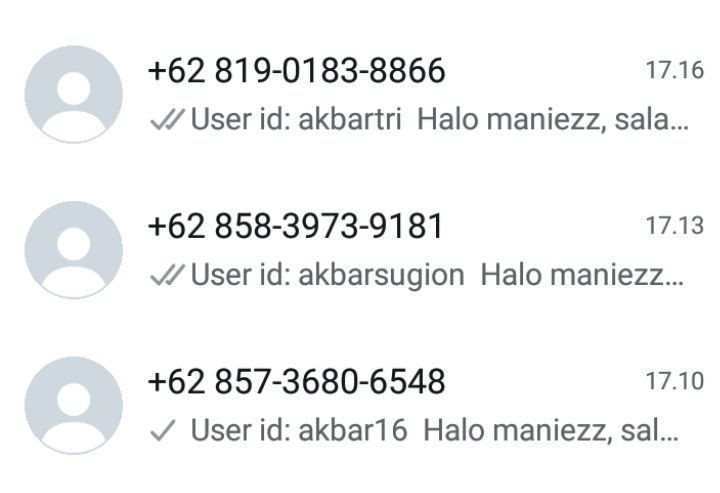Select the 'User id: akbartri' preview text
Screen dimensions: 720x493
296,119
